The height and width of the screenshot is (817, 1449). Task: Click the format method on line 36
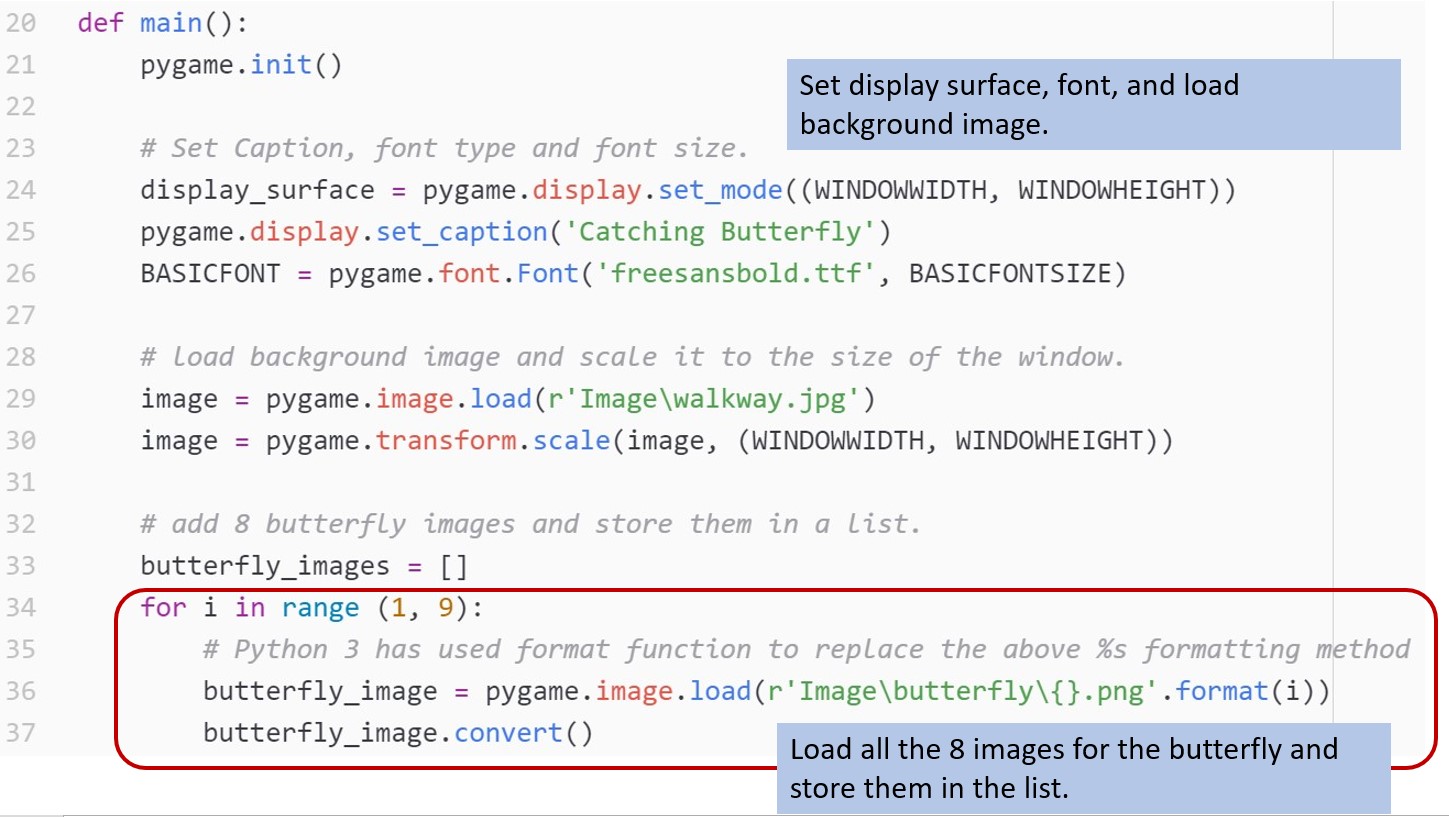coord(1222,690)
